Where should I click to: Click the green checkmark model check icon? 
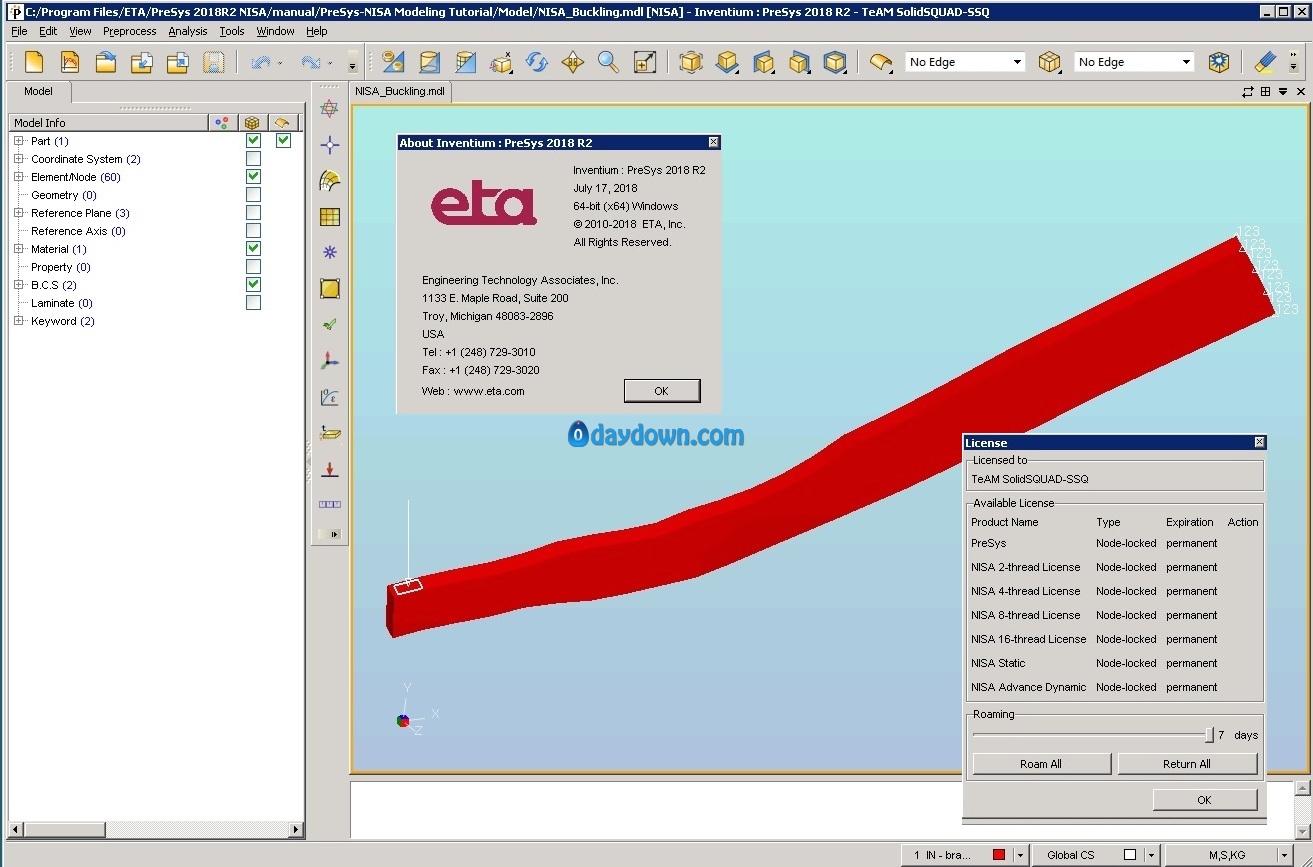click(x=330, y=325)
